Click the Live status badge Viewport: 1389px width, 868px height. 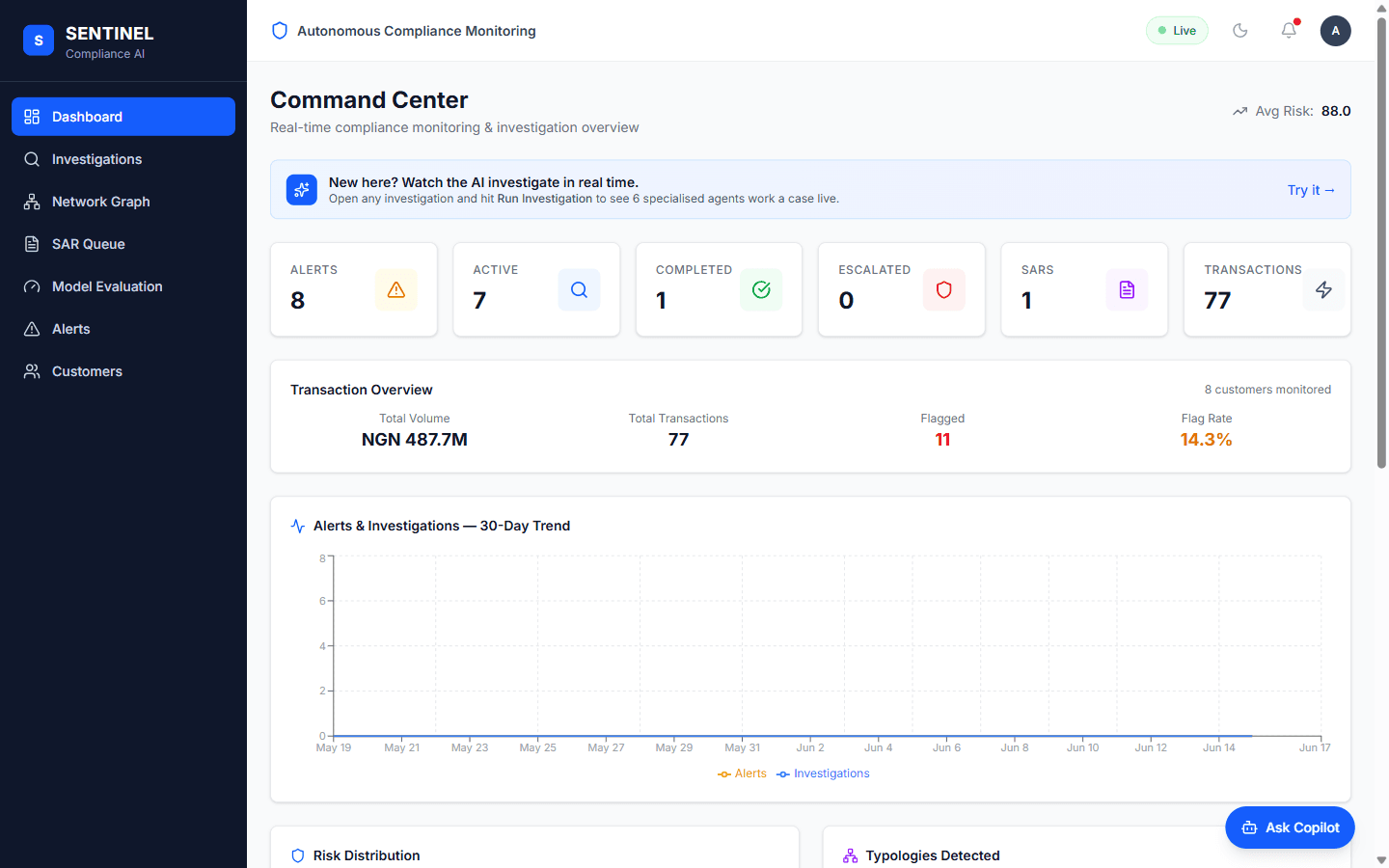pos(1177,31)
